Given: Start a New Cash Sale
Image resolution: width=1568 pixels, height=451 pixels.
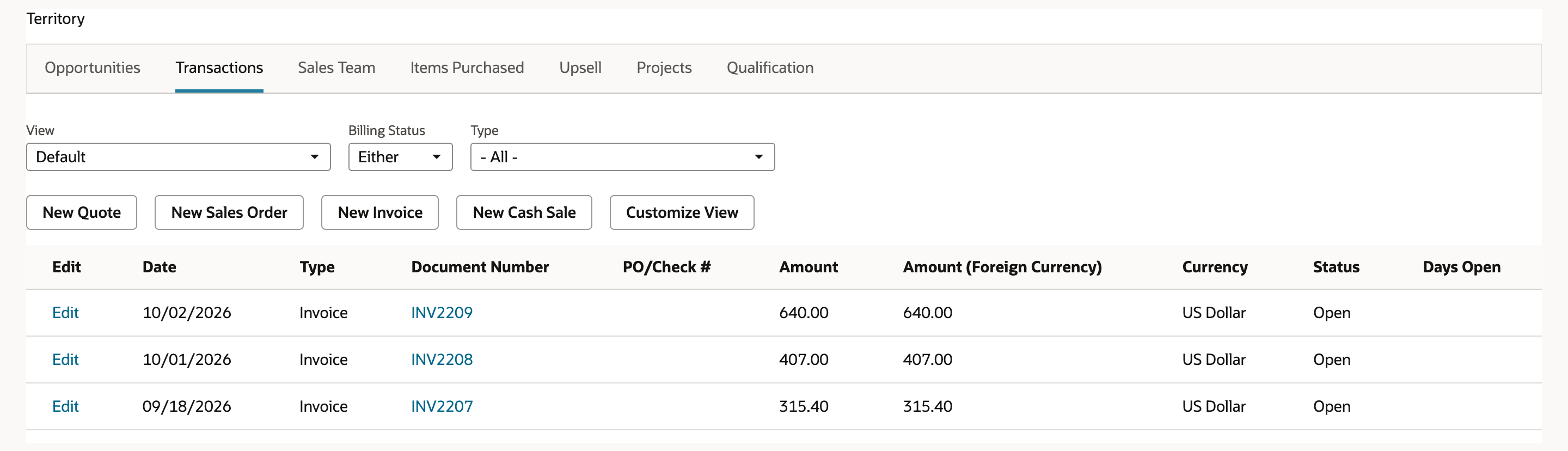Looking at the screenshot, I should [x=524, y=212].
